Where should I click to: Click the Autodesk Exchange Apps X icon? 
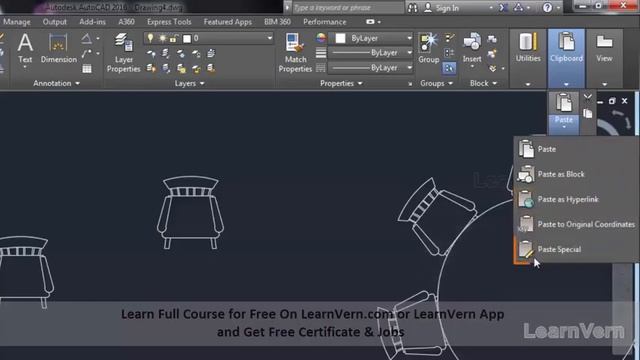503,8
